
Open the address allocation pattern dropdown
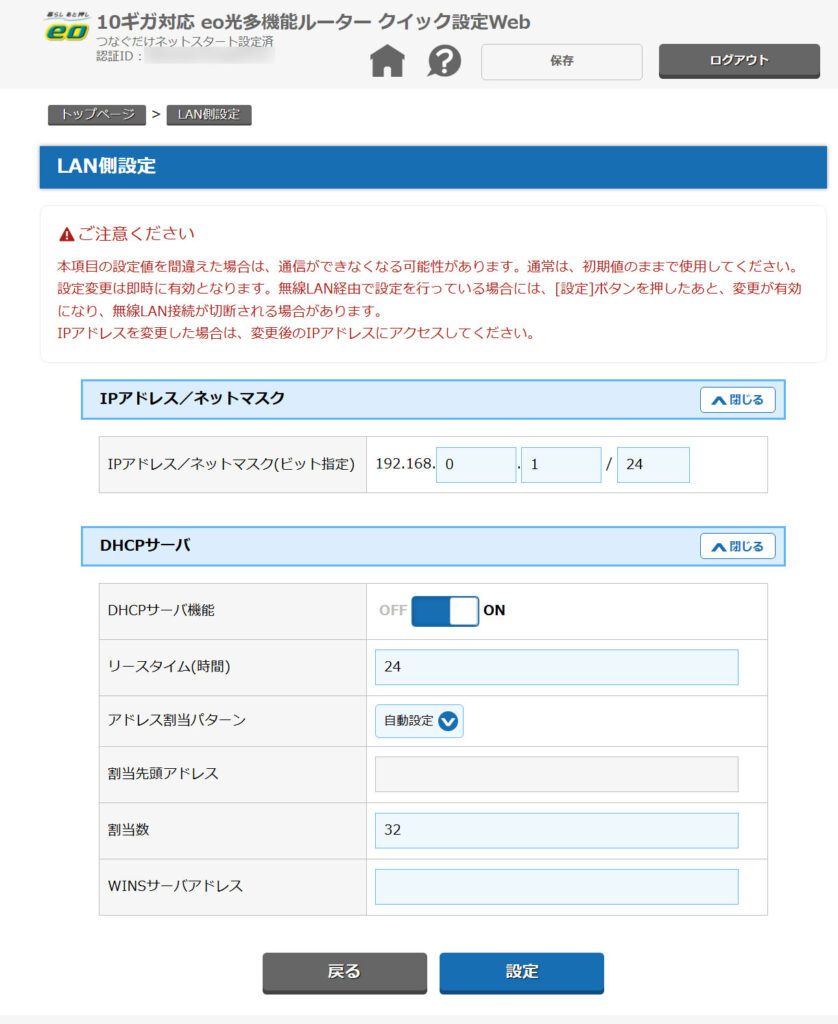pyautogui.click(x=419, y=721)
